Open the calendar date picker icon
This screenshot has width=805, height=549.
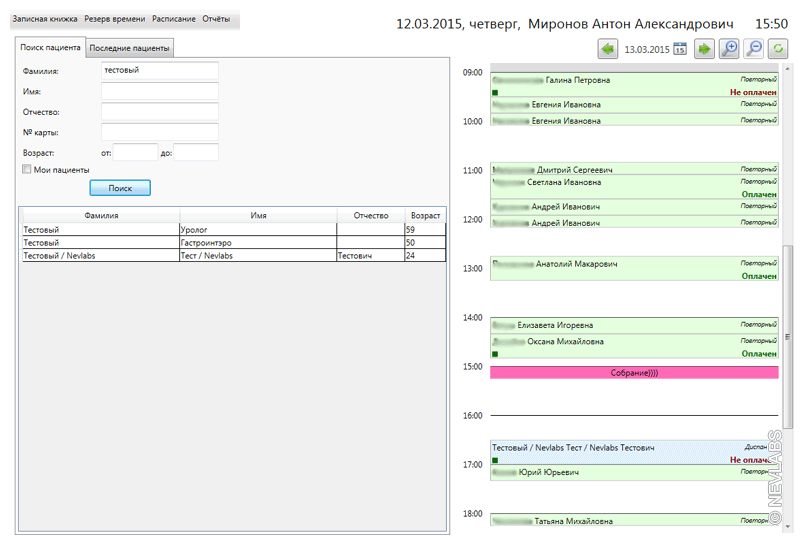point(680,48)
